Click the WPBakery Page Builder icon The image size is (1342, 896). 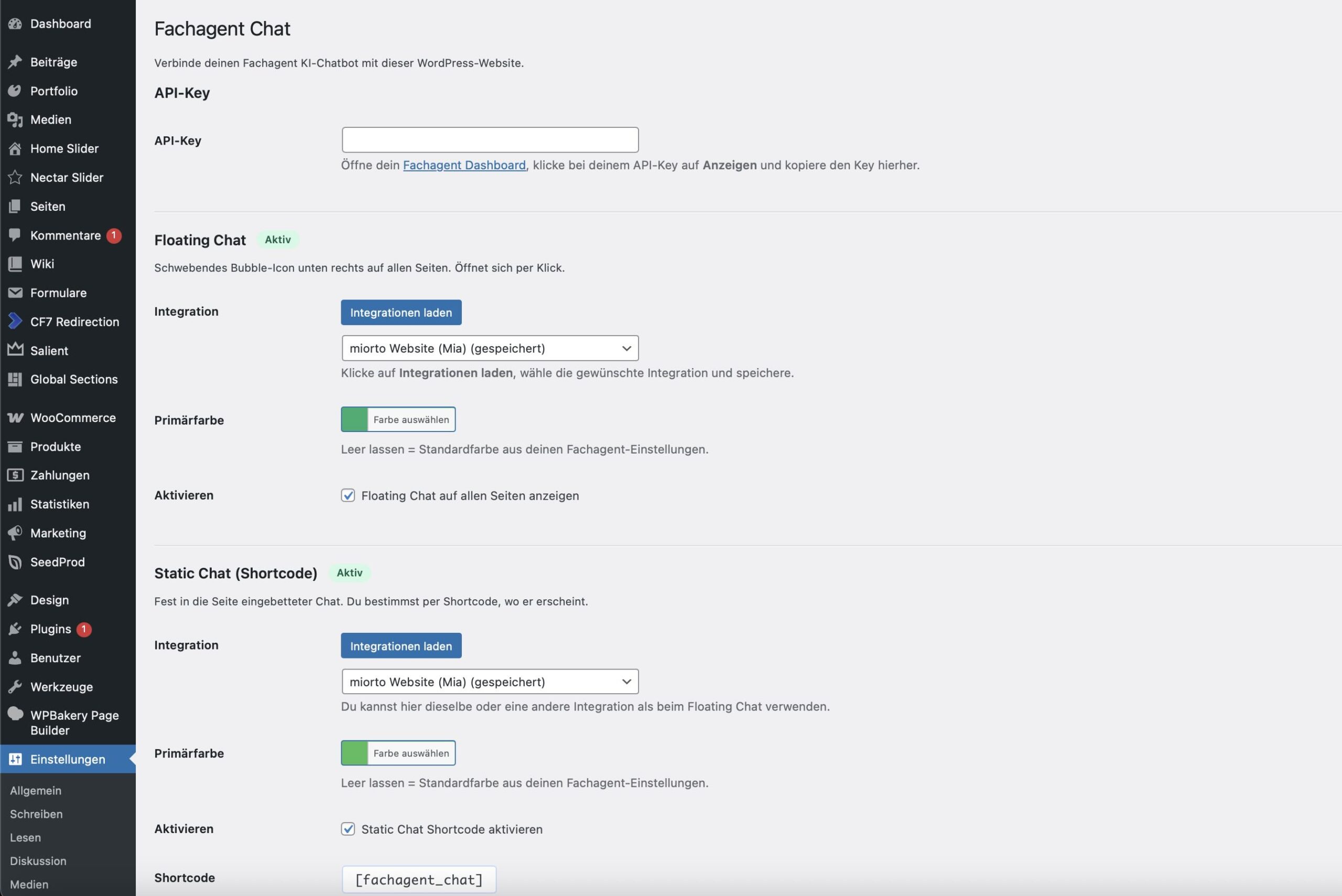[x=15, y=716]
